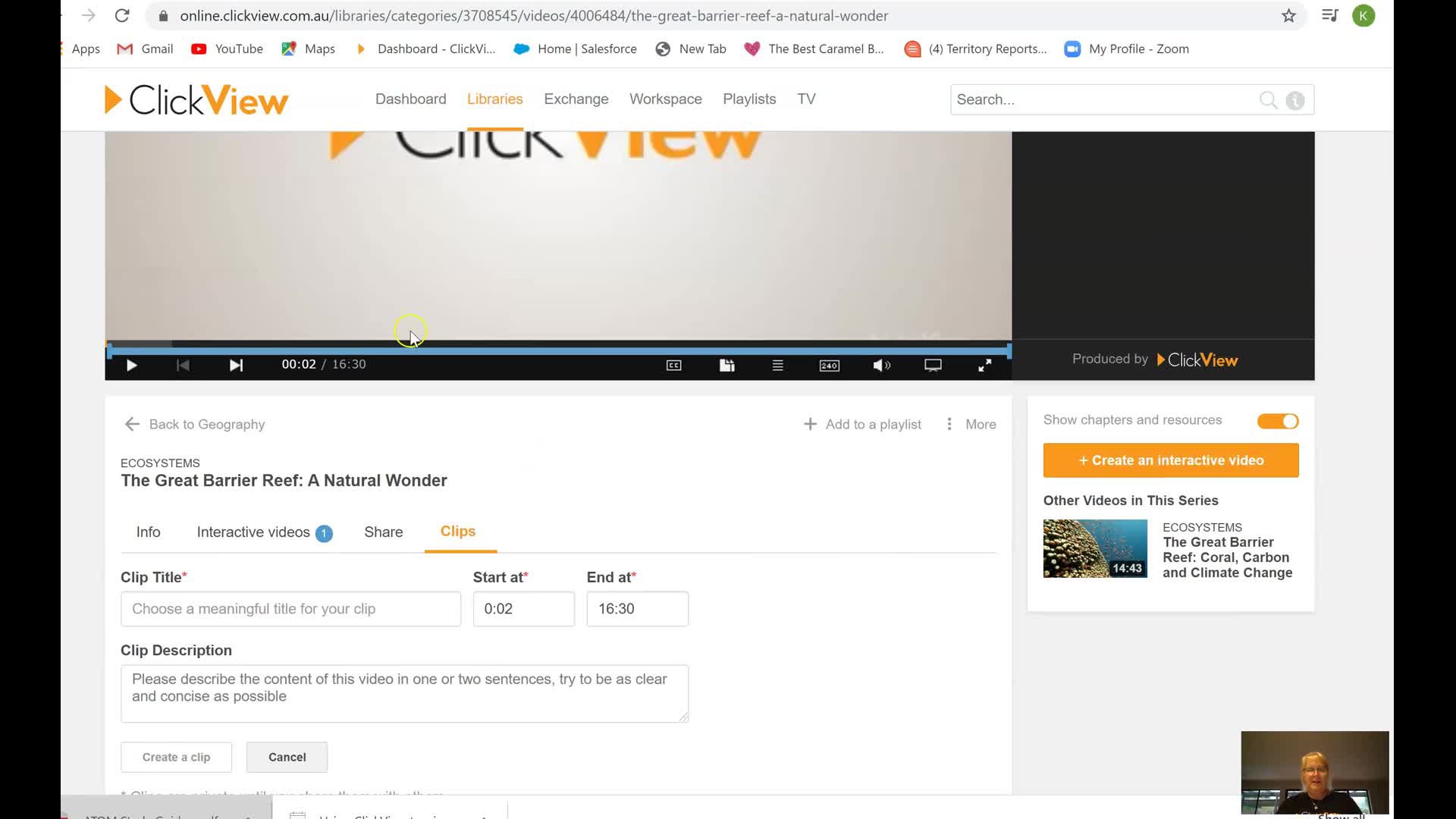The height and width of the screenshot is (819, 1456).
Task: Go forward in the browser
Action: (x=89, y=15)
